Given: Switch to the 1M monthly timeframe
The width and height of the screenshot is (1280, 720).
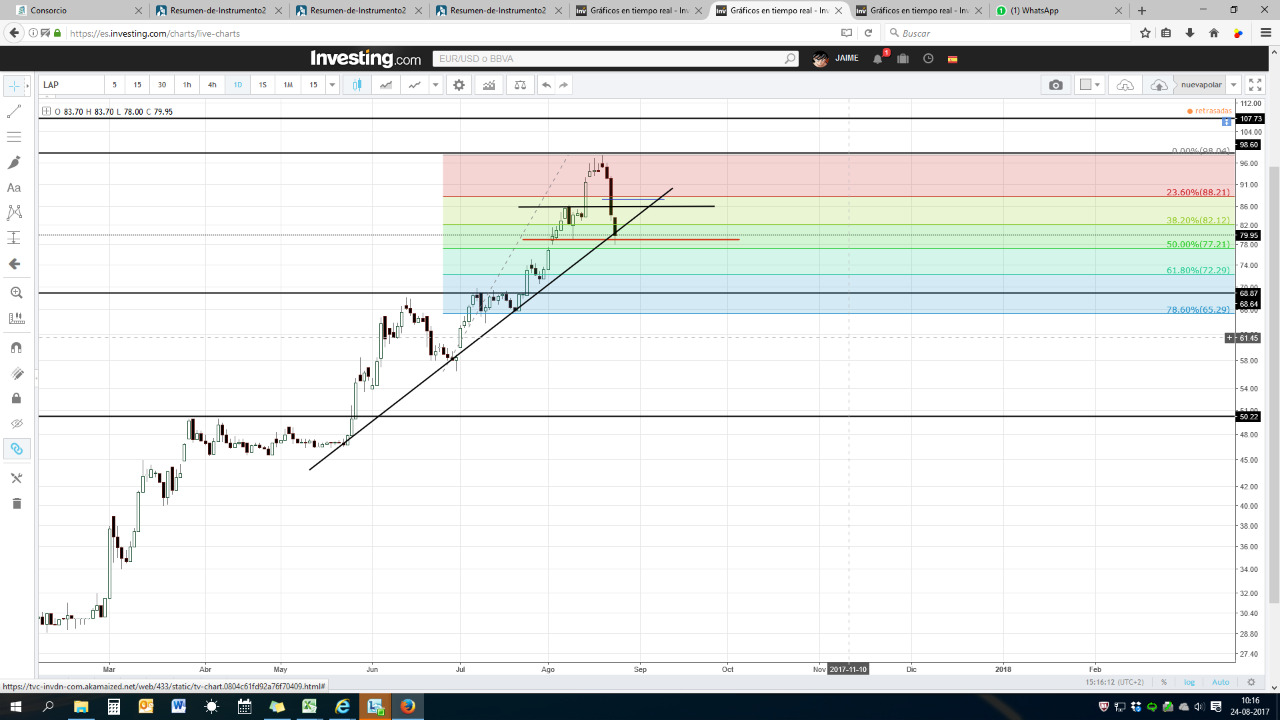Looking at the screenshot, I should pyautogui.click(x=288, y=85).
